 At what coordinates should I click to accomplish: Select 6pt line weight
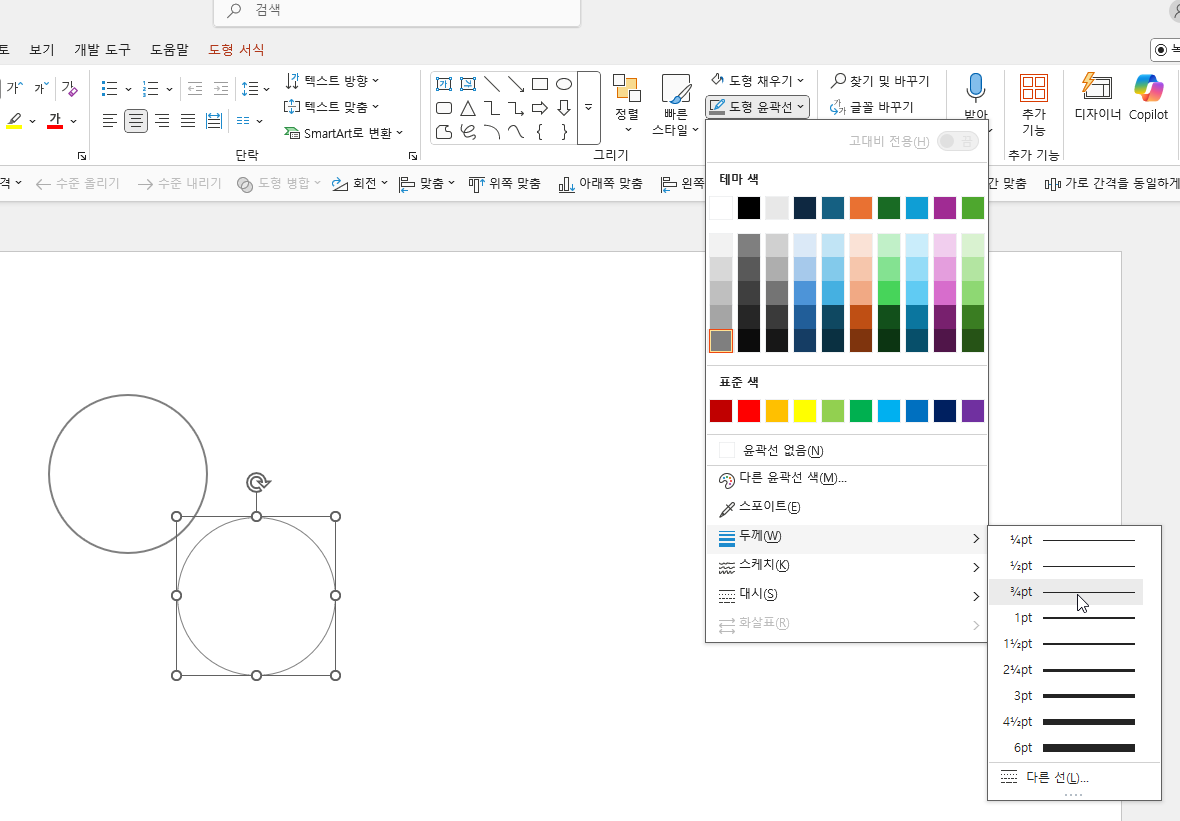point(1066,748)
